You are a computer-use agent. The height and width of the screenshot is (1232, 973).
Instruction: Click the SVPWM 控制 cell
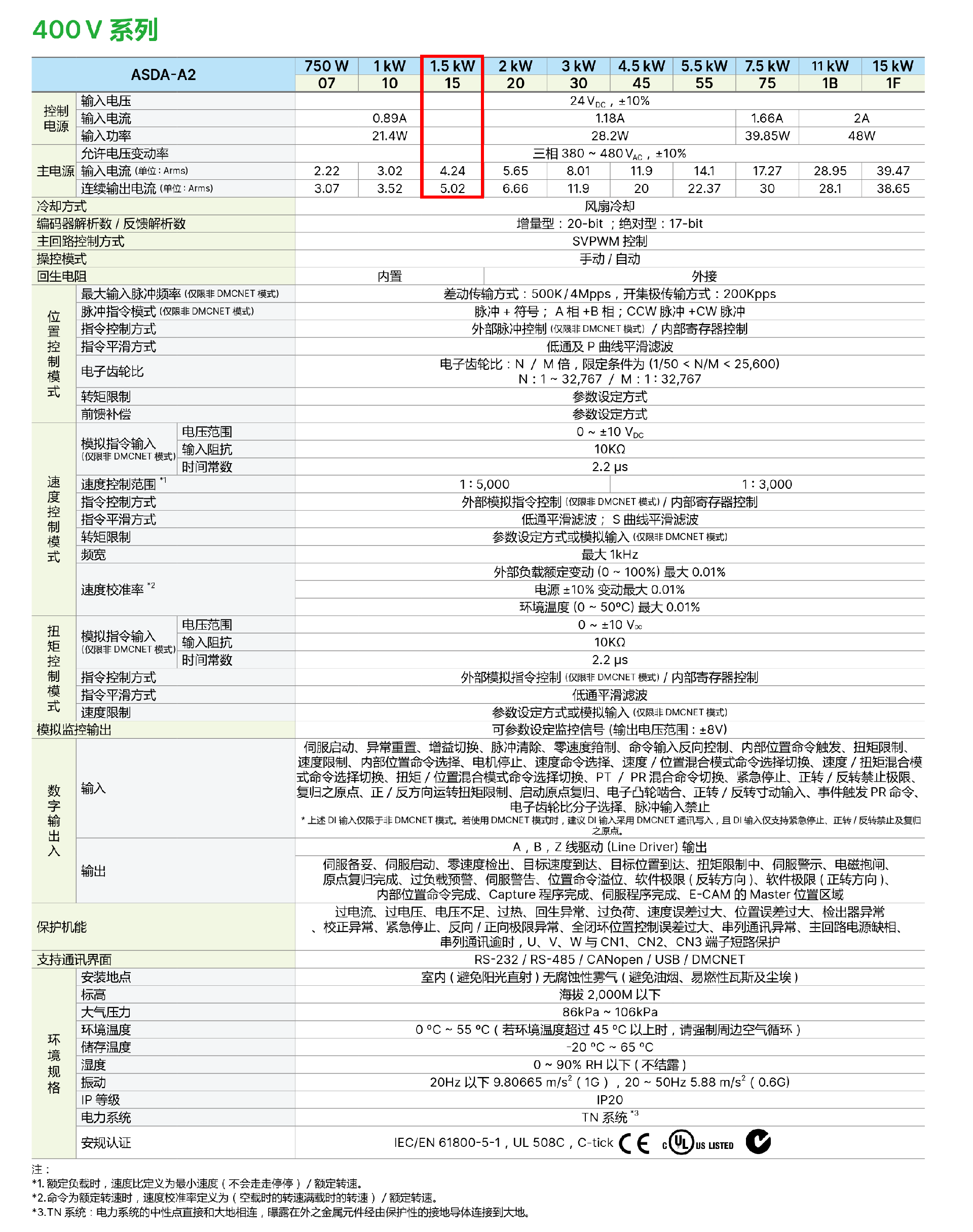(609, 242)
